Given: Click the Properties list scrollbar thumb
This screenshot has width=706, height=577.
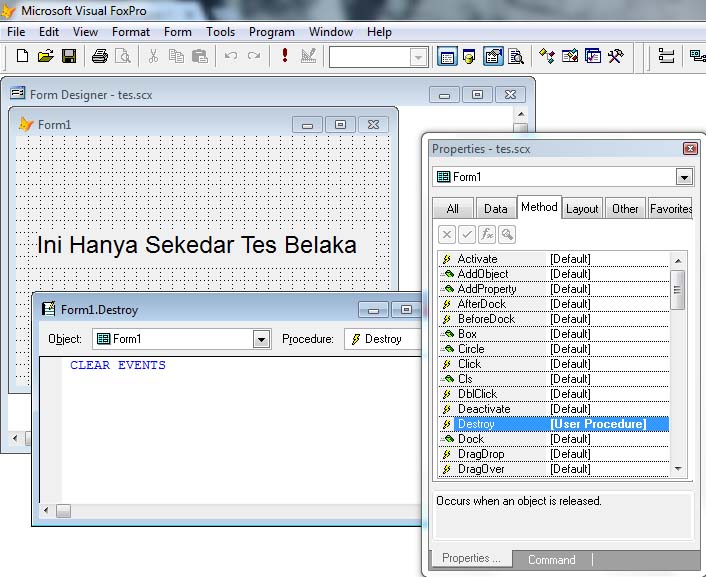Looking at the screenshot, I should pyautogui.click(x=678, y=290).
